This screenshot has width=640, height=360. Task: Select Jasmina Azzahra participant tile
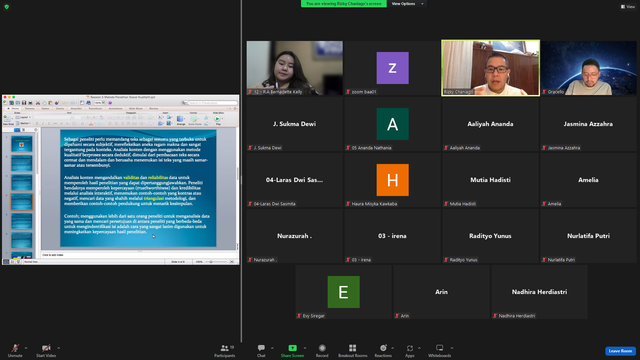tap(588, 124)
